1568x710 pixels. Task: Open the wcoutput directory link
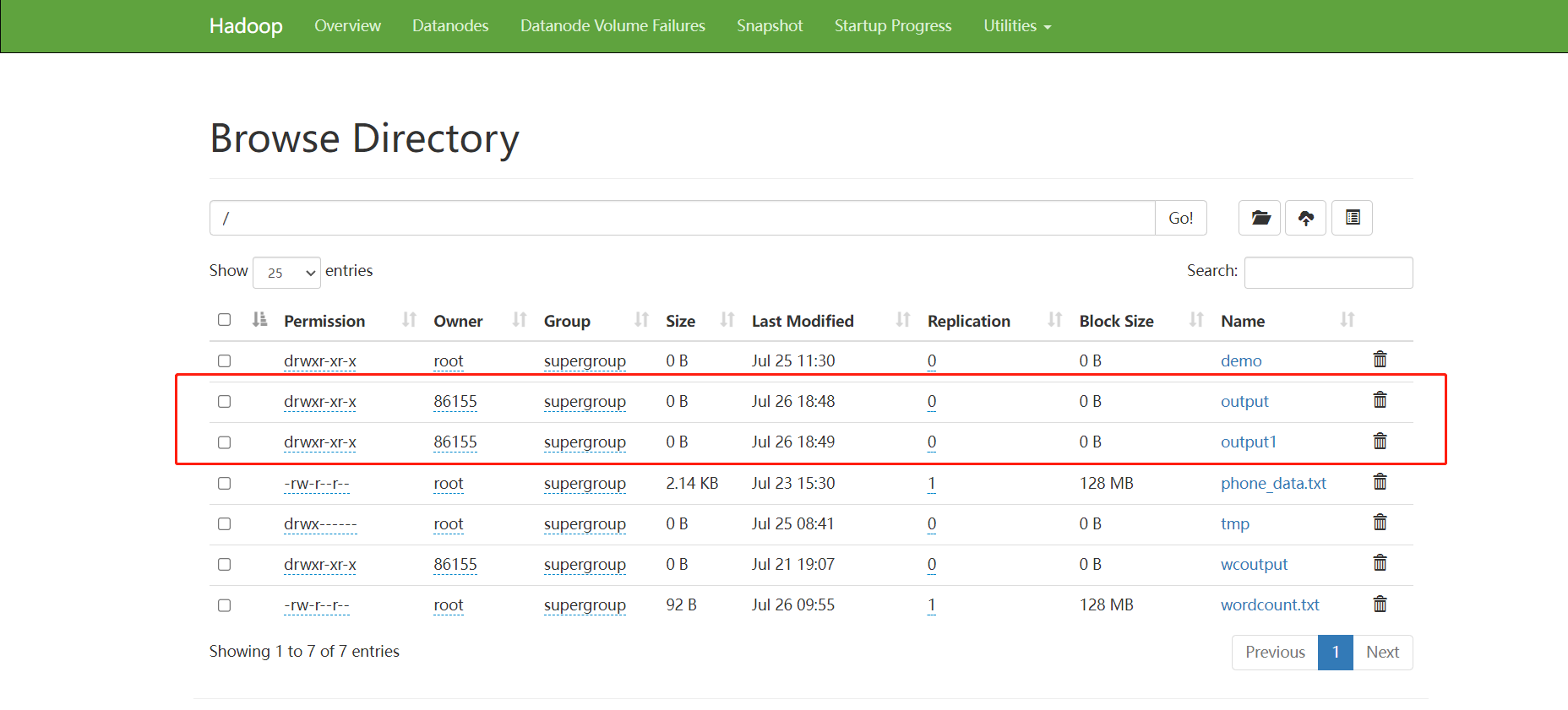[1254, 564]
